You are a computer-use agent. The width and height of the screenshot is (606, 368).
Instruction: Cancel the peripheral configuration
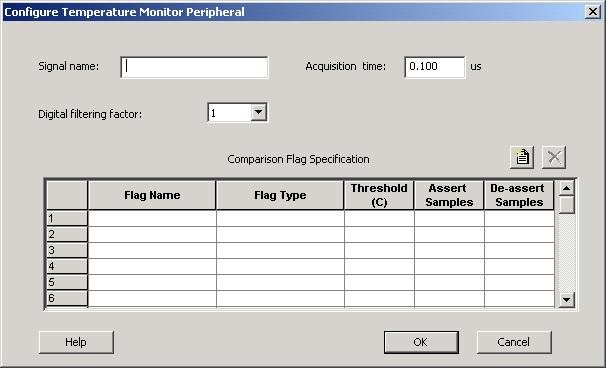click(514, 342)
